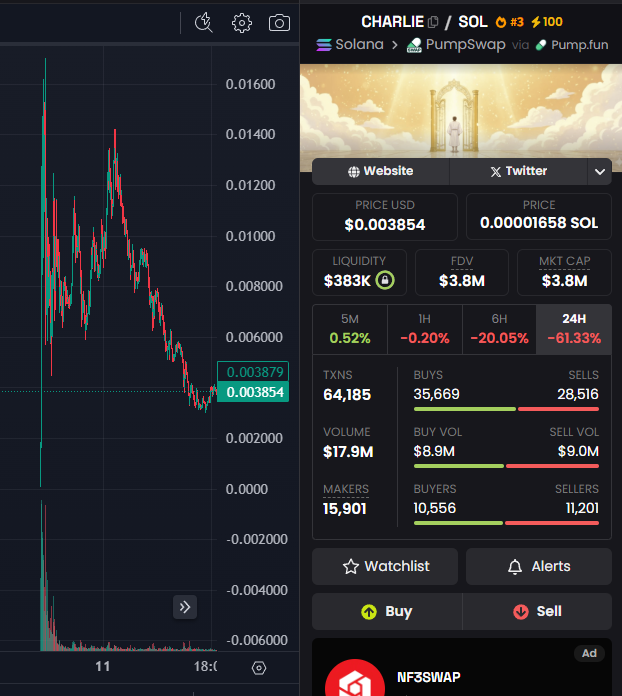Take chart snapshot with camera icon

[279, 23]
